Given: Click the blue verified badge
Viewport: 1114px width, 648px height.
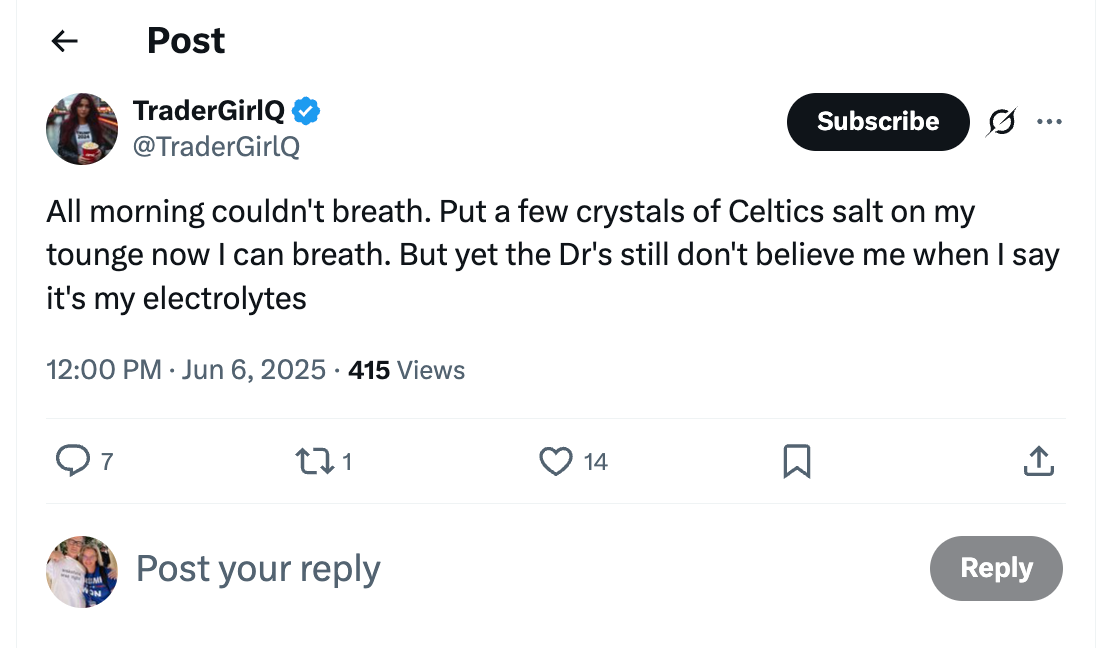Looking at the screenshot, I should point(307,110).
